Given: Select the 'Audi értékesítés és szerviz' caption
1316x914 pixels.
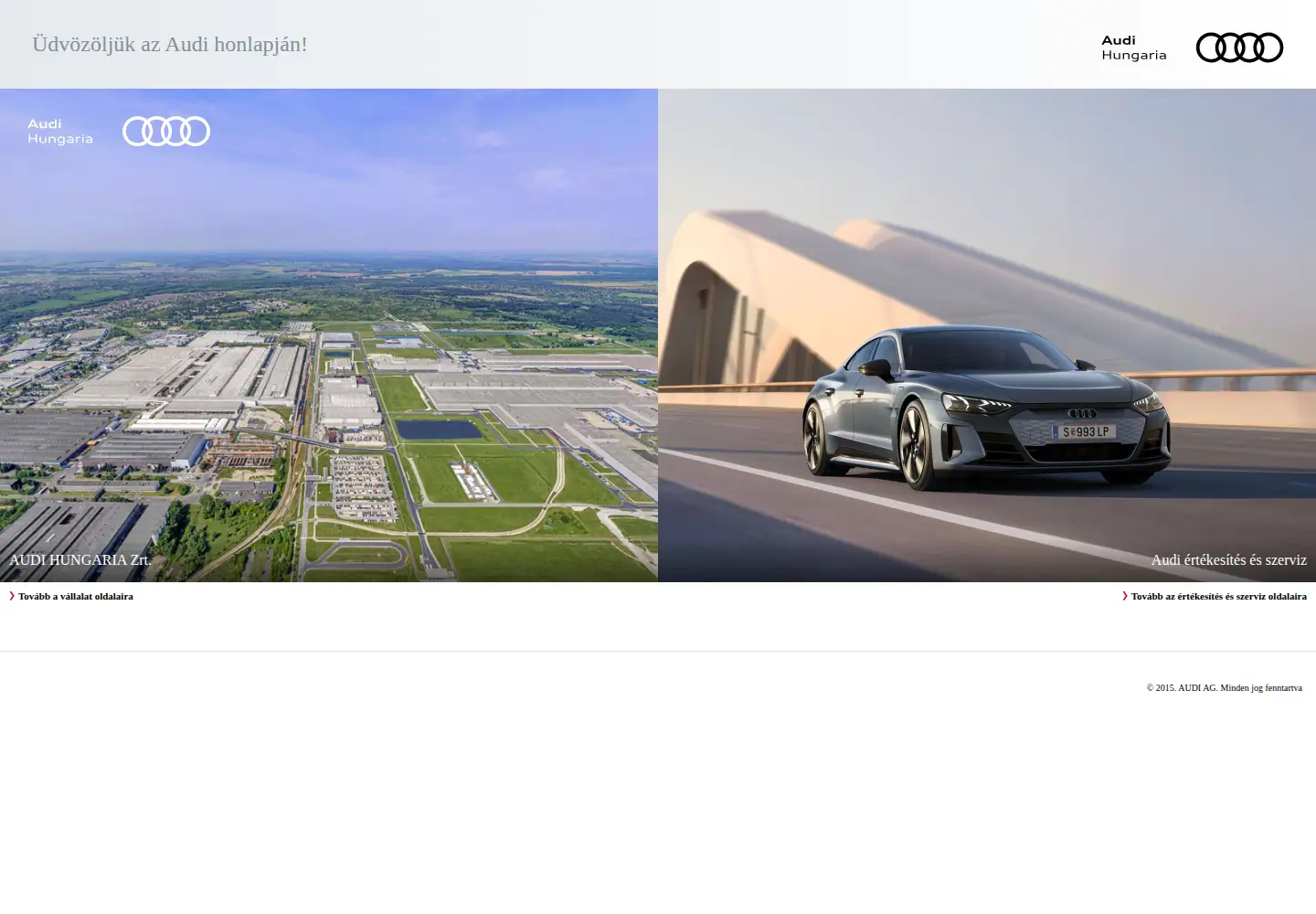Looking at the screenshot, I should [x=1228, y=559].
